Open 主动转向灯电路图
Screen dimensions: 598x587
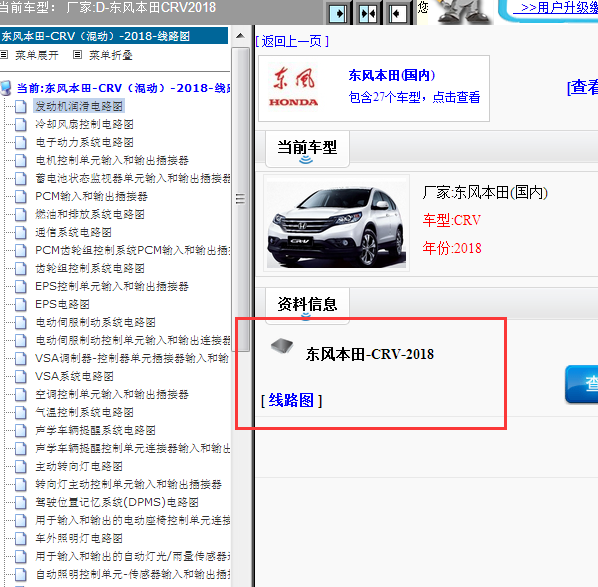point(79,466)
